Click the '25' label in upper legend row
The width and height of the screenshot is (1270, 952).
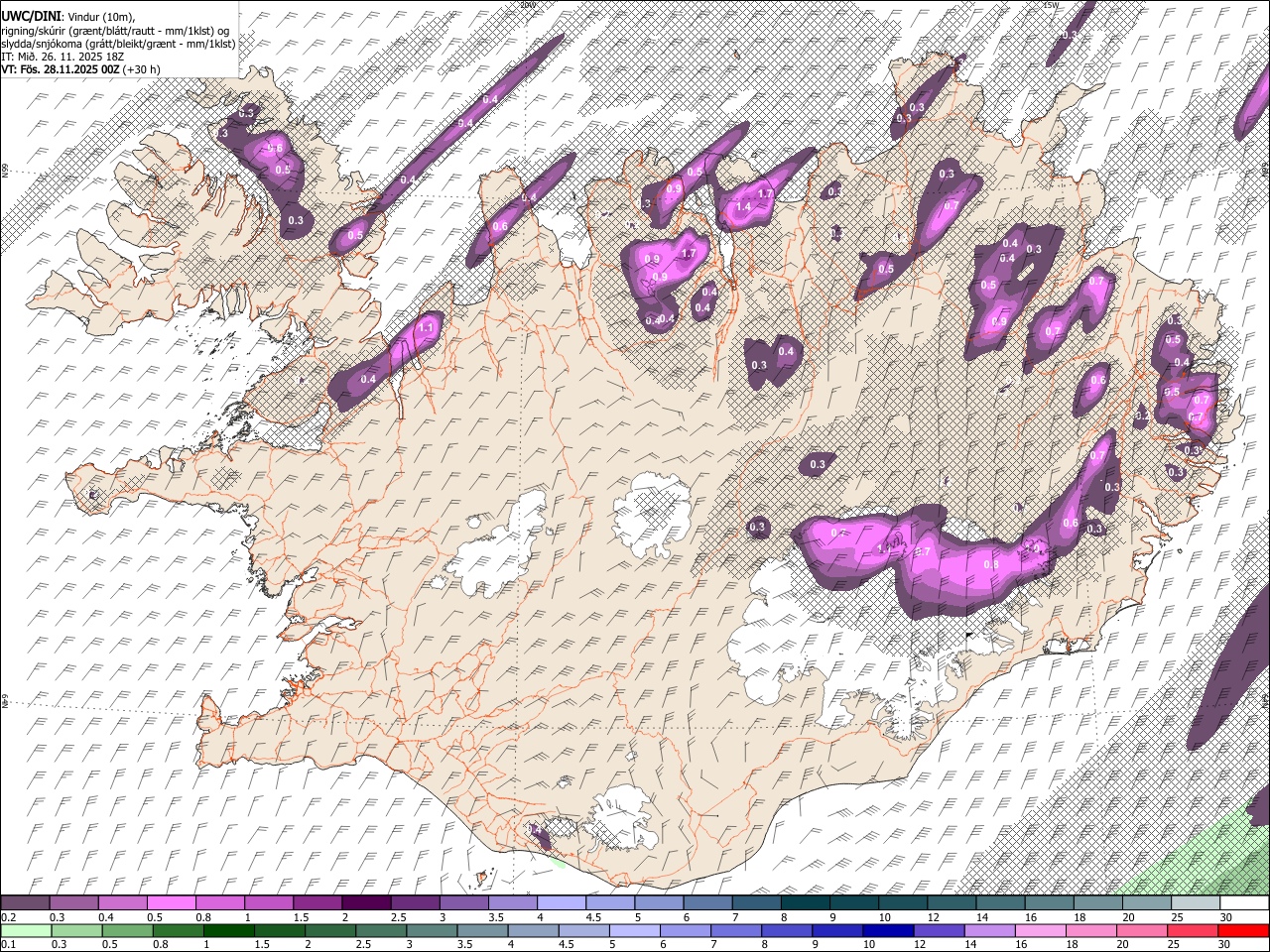pyautogui.click(x=1176, y=917)
